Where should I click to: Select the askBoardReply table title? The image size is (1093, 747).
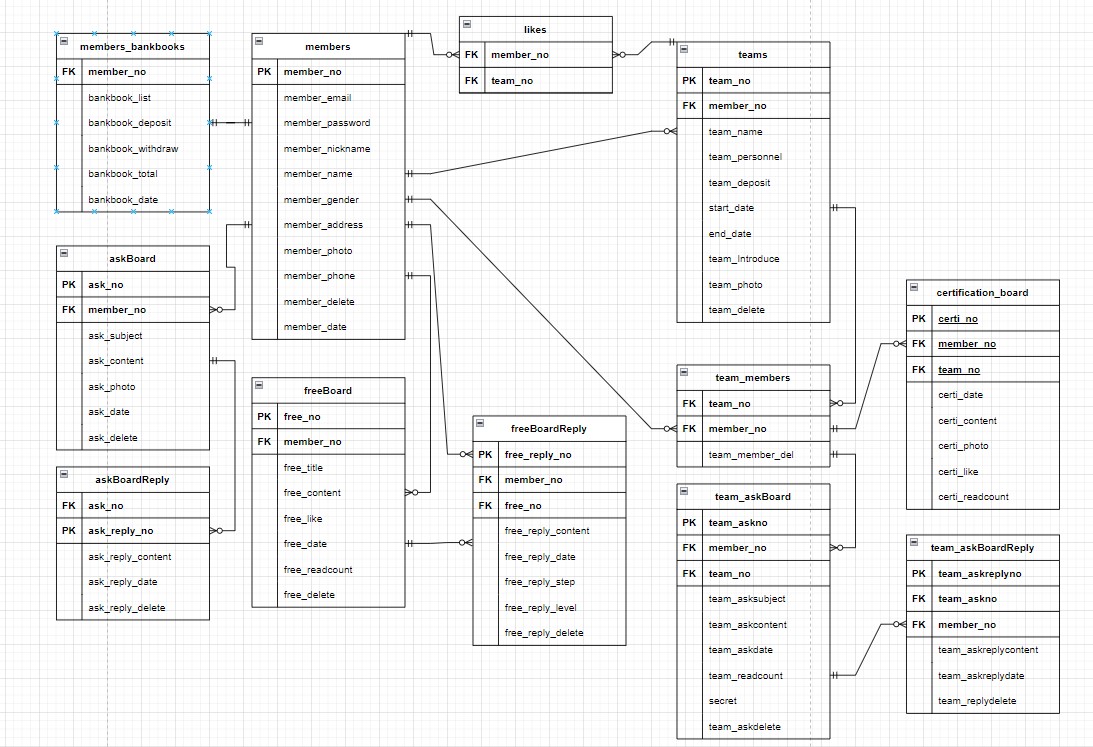pyautogui.click(x=132, y=480)
